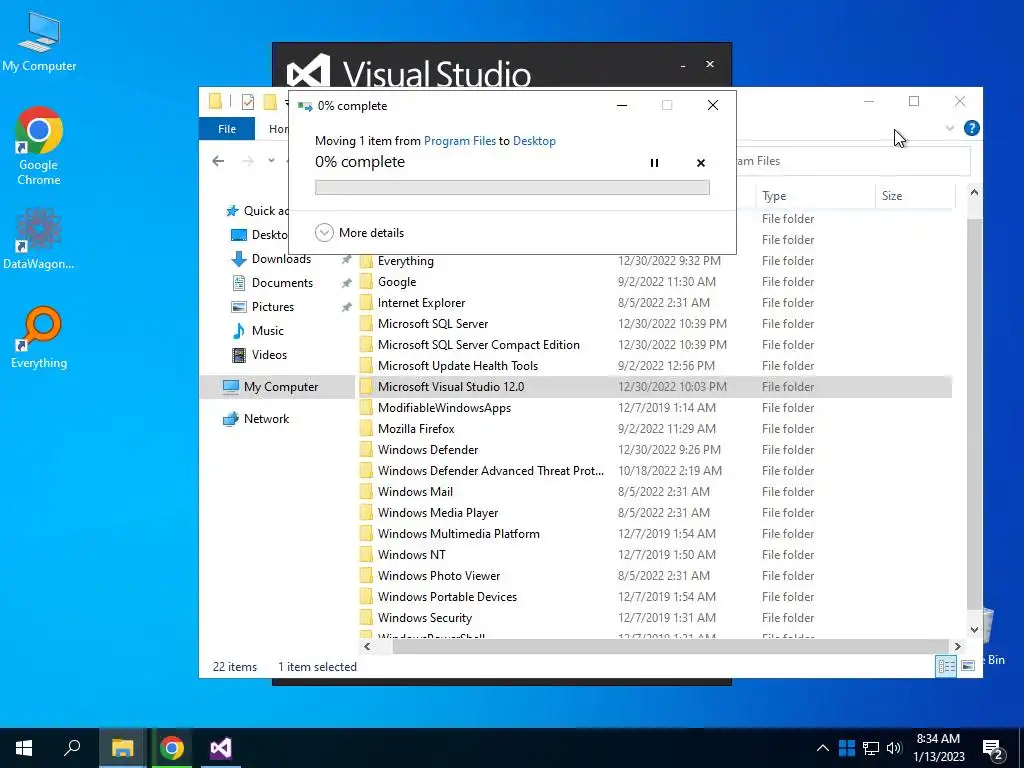Select Windows Portable Devices folder

point(655,596)
